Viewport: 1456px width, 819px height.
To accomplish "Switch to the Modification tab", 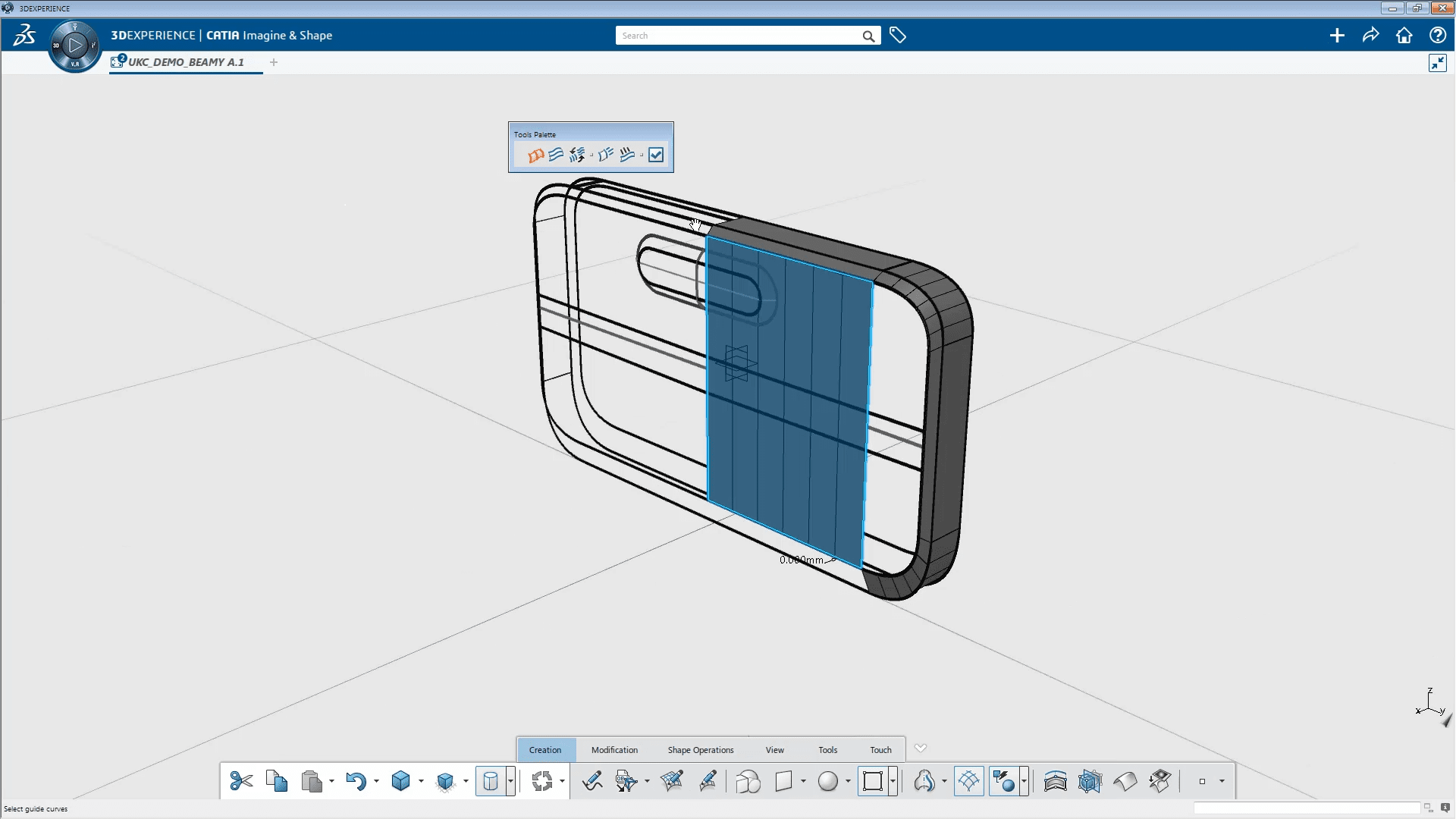I will 614,749.
